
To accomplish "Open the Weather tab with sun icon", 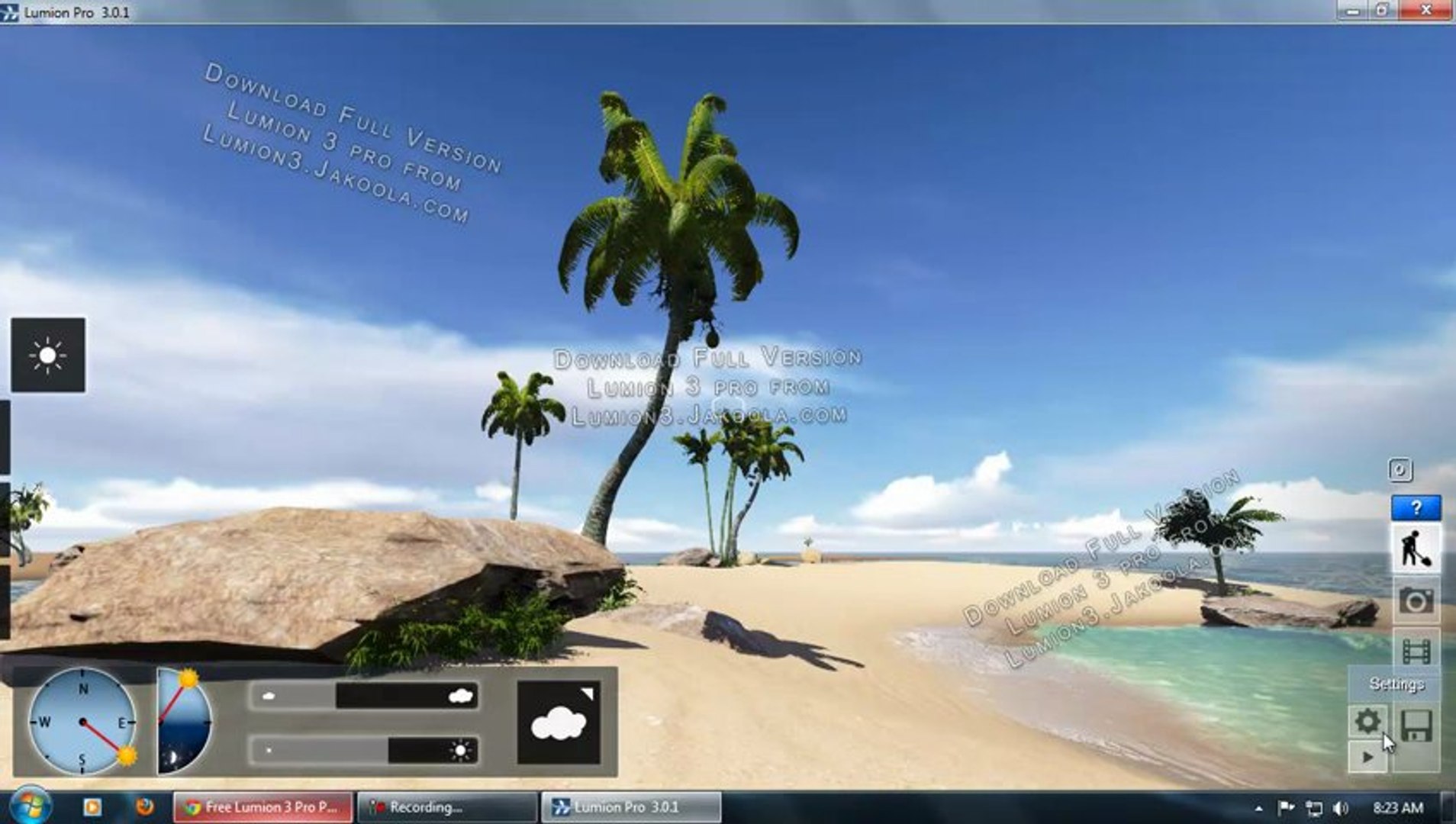I will click(48, 355).
